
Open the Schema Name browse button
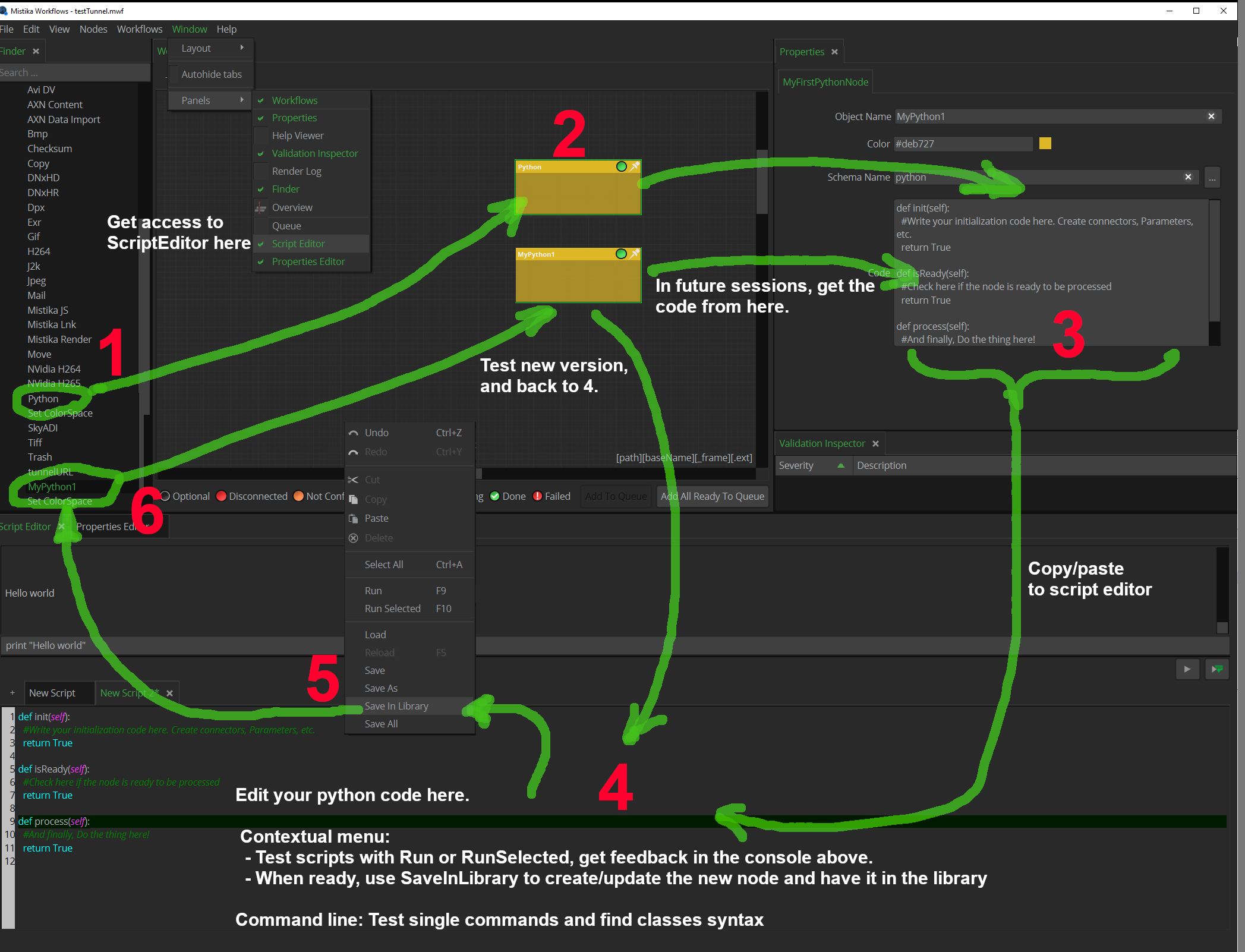coord(1212,178)
